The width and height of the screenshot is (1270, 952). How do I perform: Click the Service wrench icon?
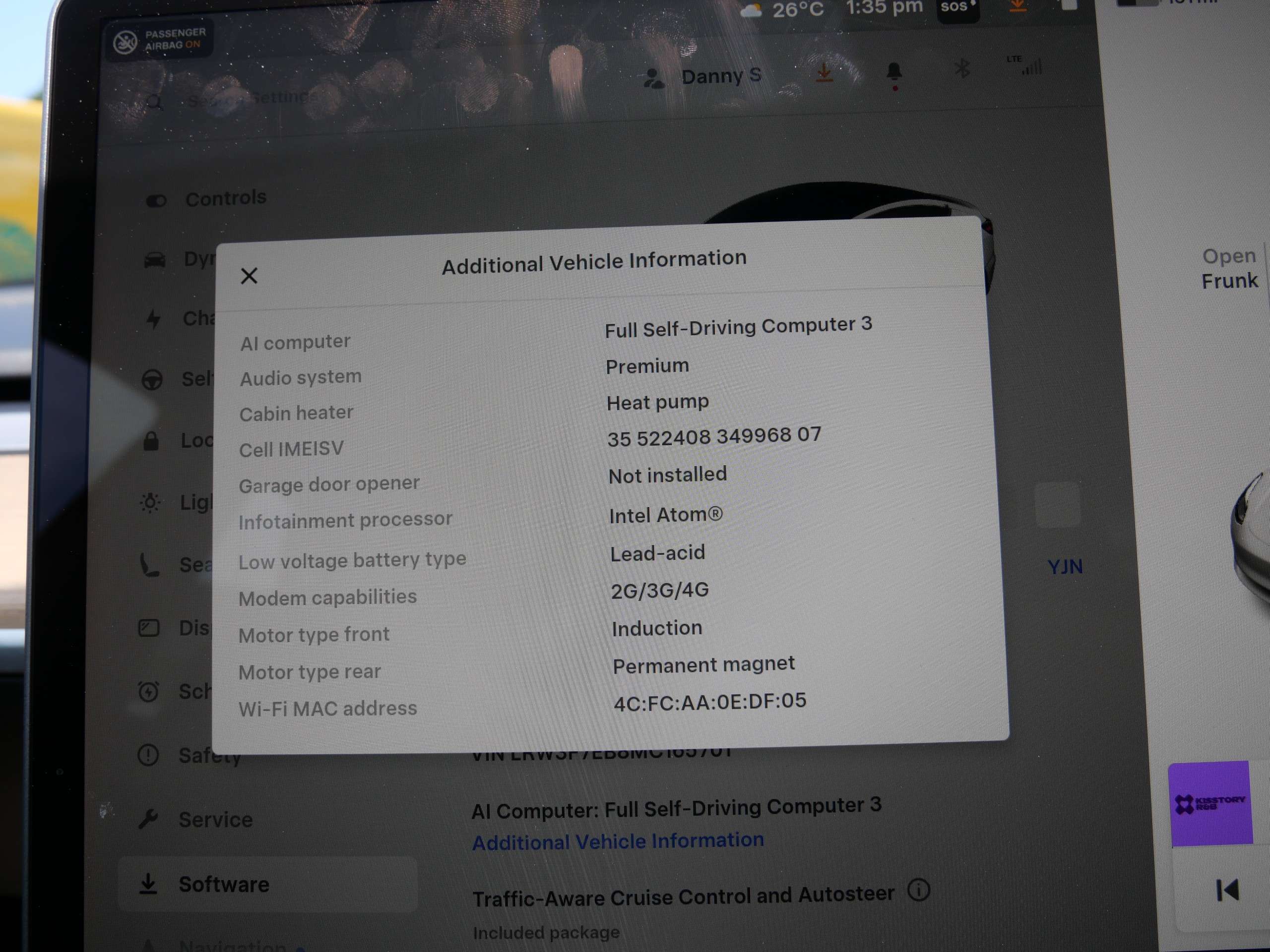148,819
